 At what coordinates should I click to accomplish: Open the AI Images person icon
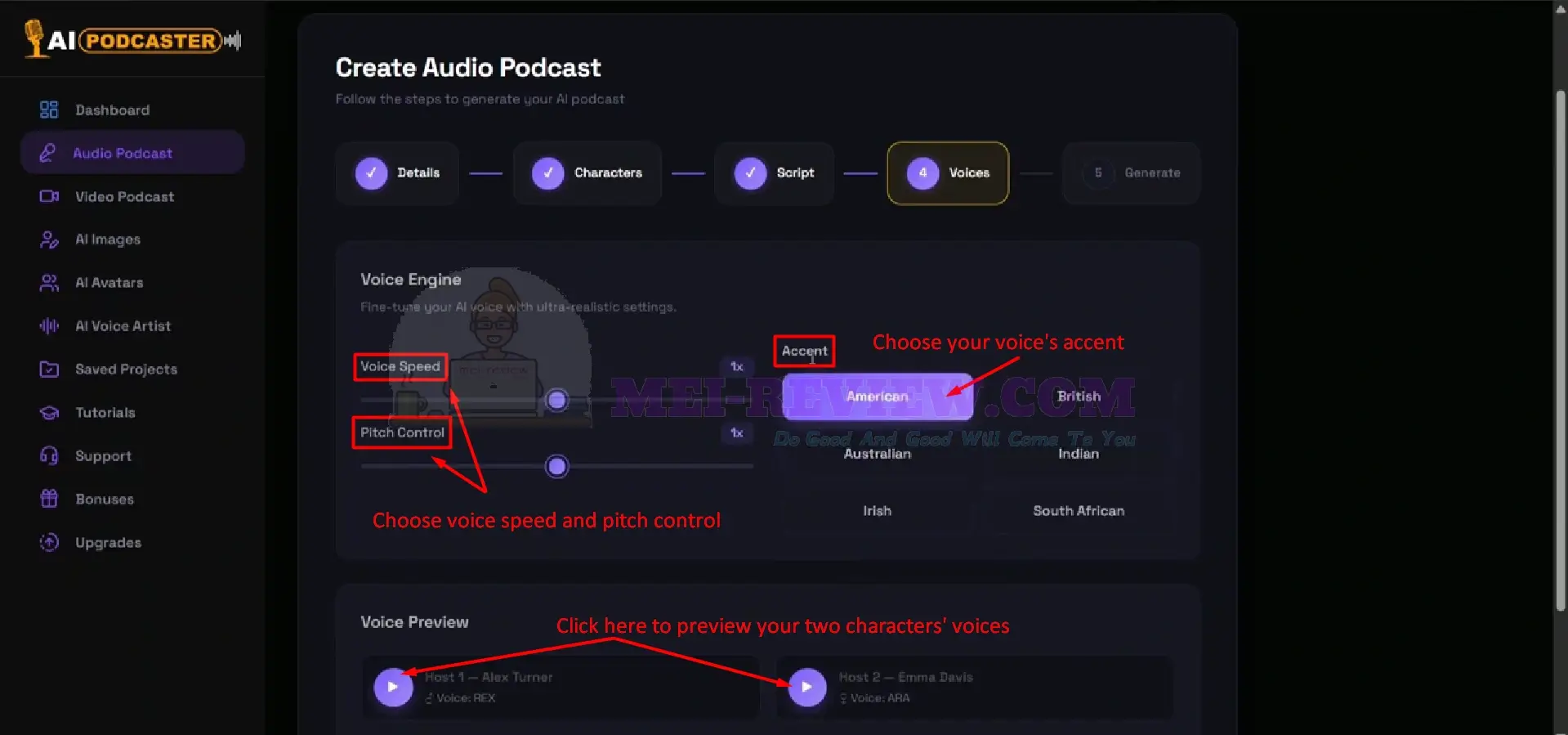[x=49, y=240]
